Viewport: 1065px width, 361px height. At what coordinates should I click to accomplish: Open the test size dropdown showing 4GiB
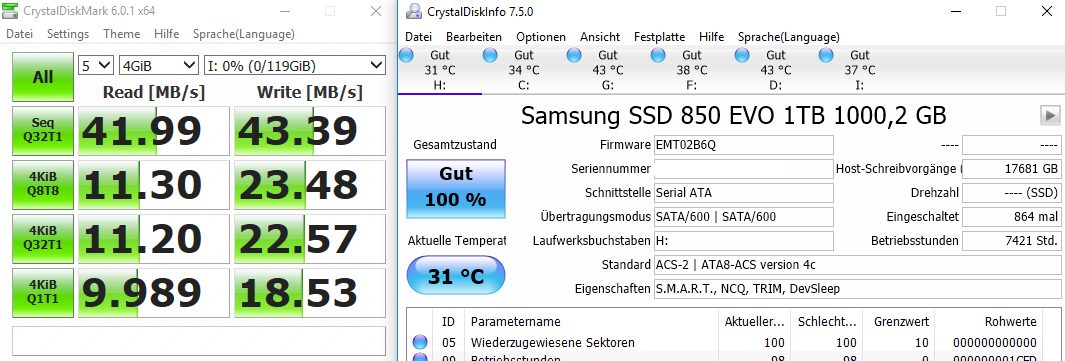pyautogui.click(x=158, y=66)
